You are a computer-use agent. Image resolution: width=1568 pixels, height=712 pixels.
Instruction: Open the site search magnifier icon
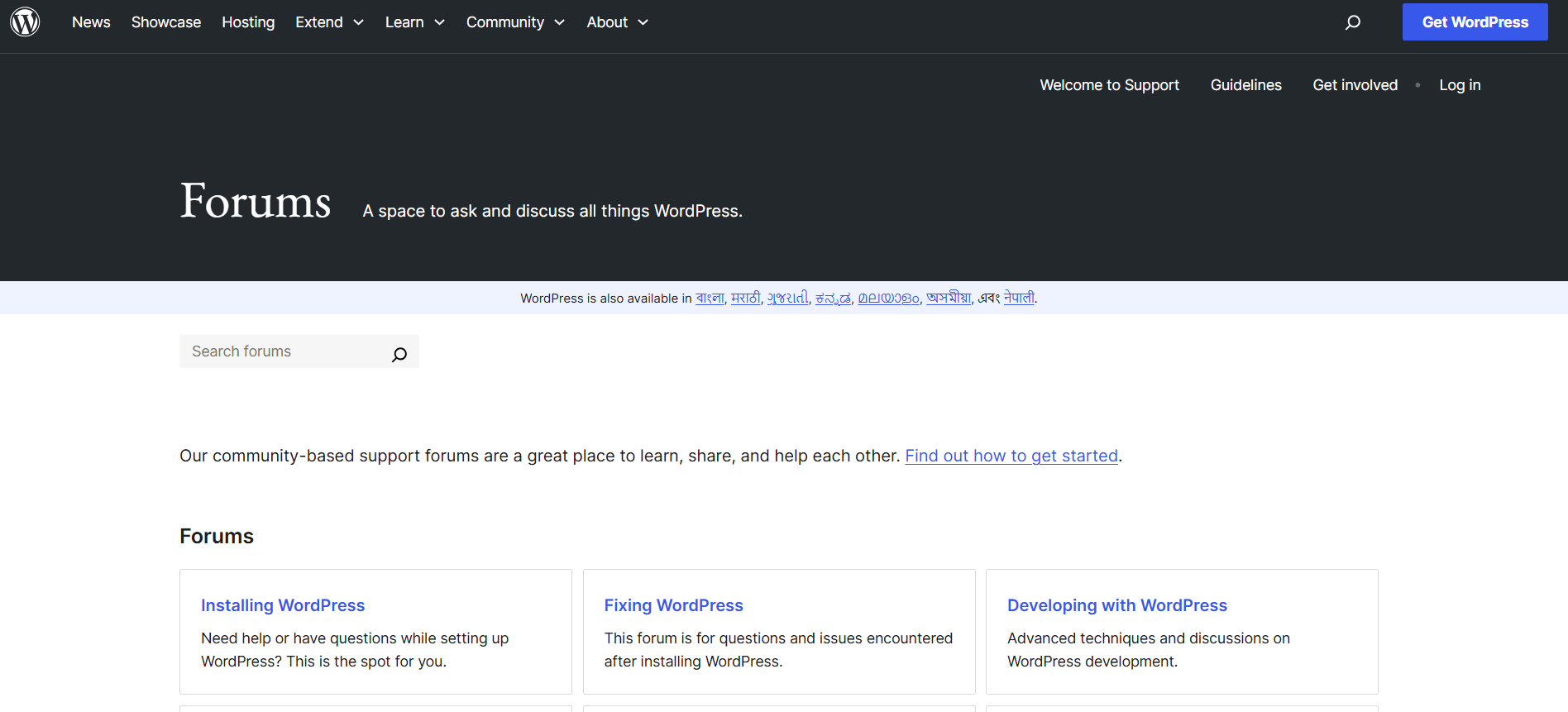1353,22
